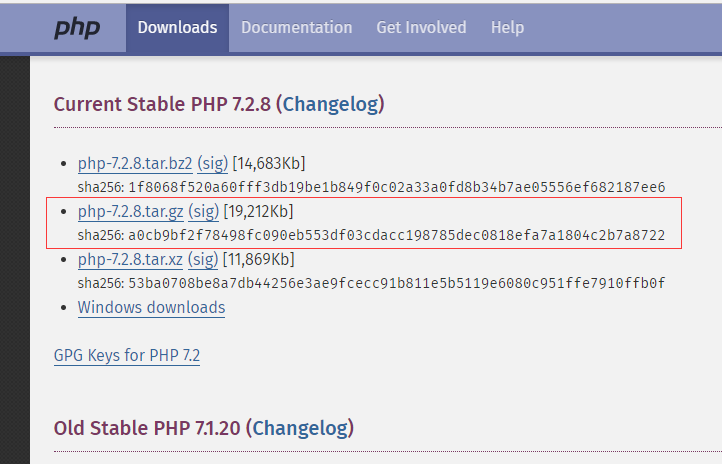Click the Current Stable PHP 7.2.8 heading
The image size is (722, 464).
tap(219, 104)
